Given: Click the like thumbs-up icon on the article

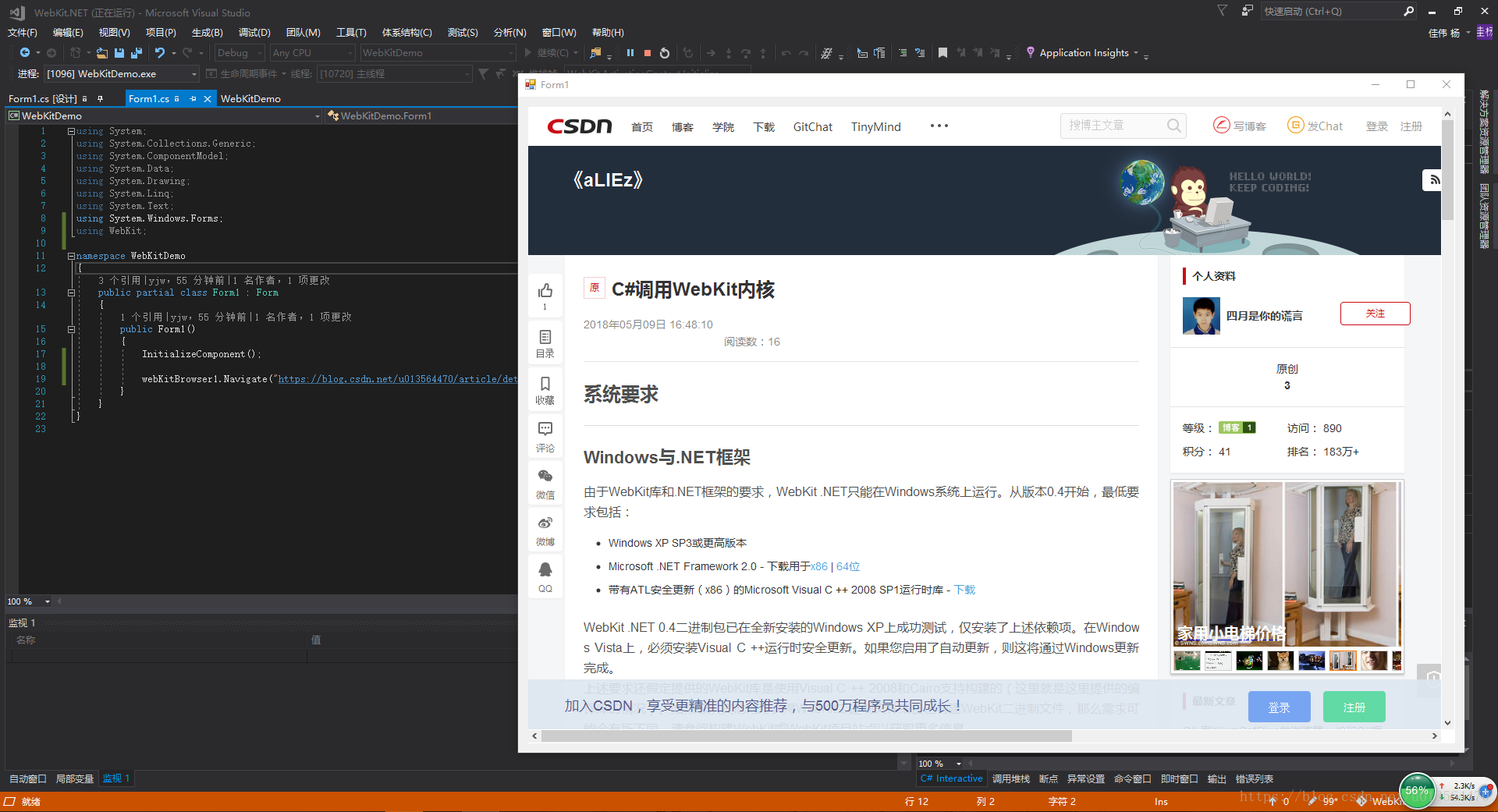Looking at the screenshot, I should 545,291.
